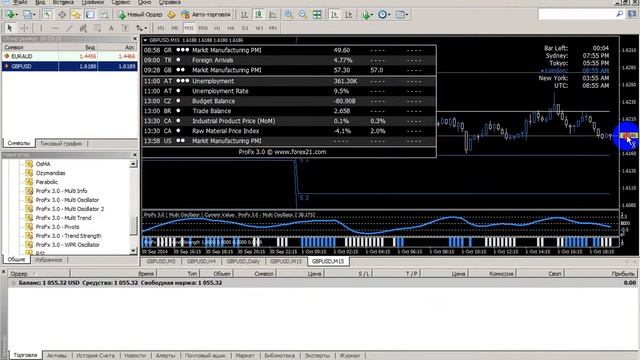Tile chart windows icon
Viewport: 640px width, 360px height.
[x=317, y=15]
